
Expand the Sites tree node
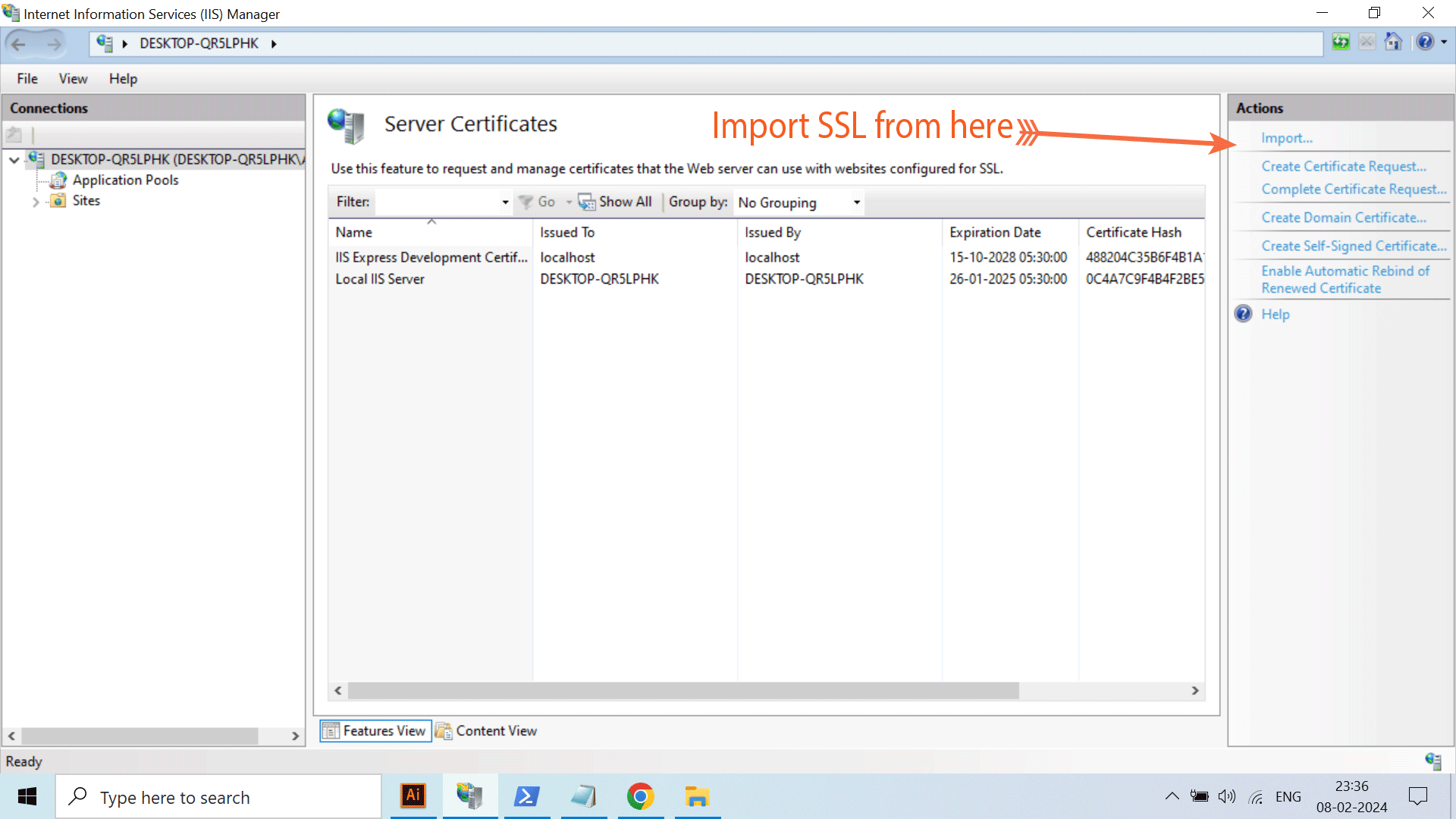tap(36, 202)
